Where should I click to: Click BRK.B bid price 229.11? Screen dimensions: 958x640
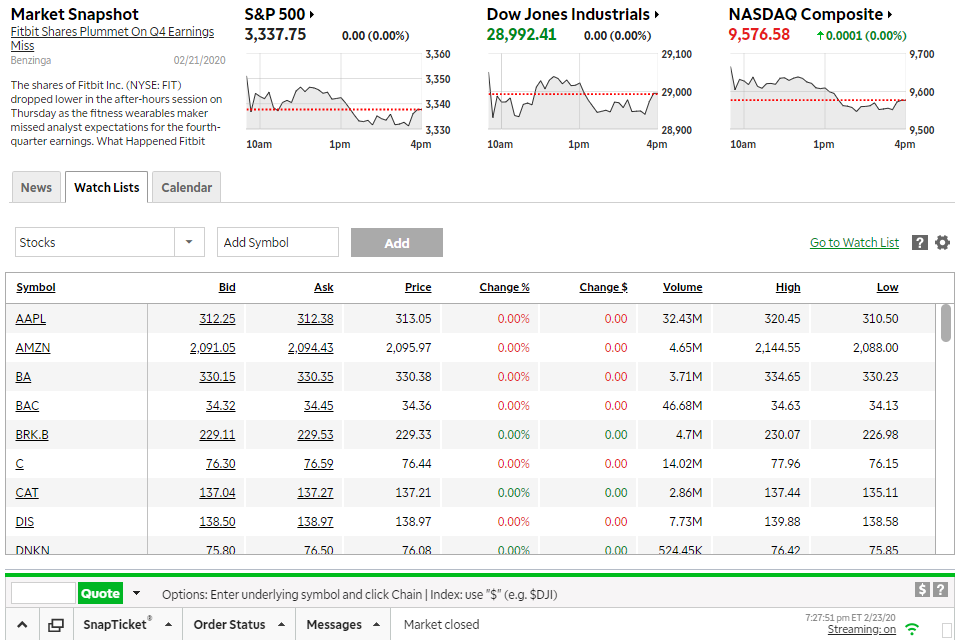(x=217, y=435)
